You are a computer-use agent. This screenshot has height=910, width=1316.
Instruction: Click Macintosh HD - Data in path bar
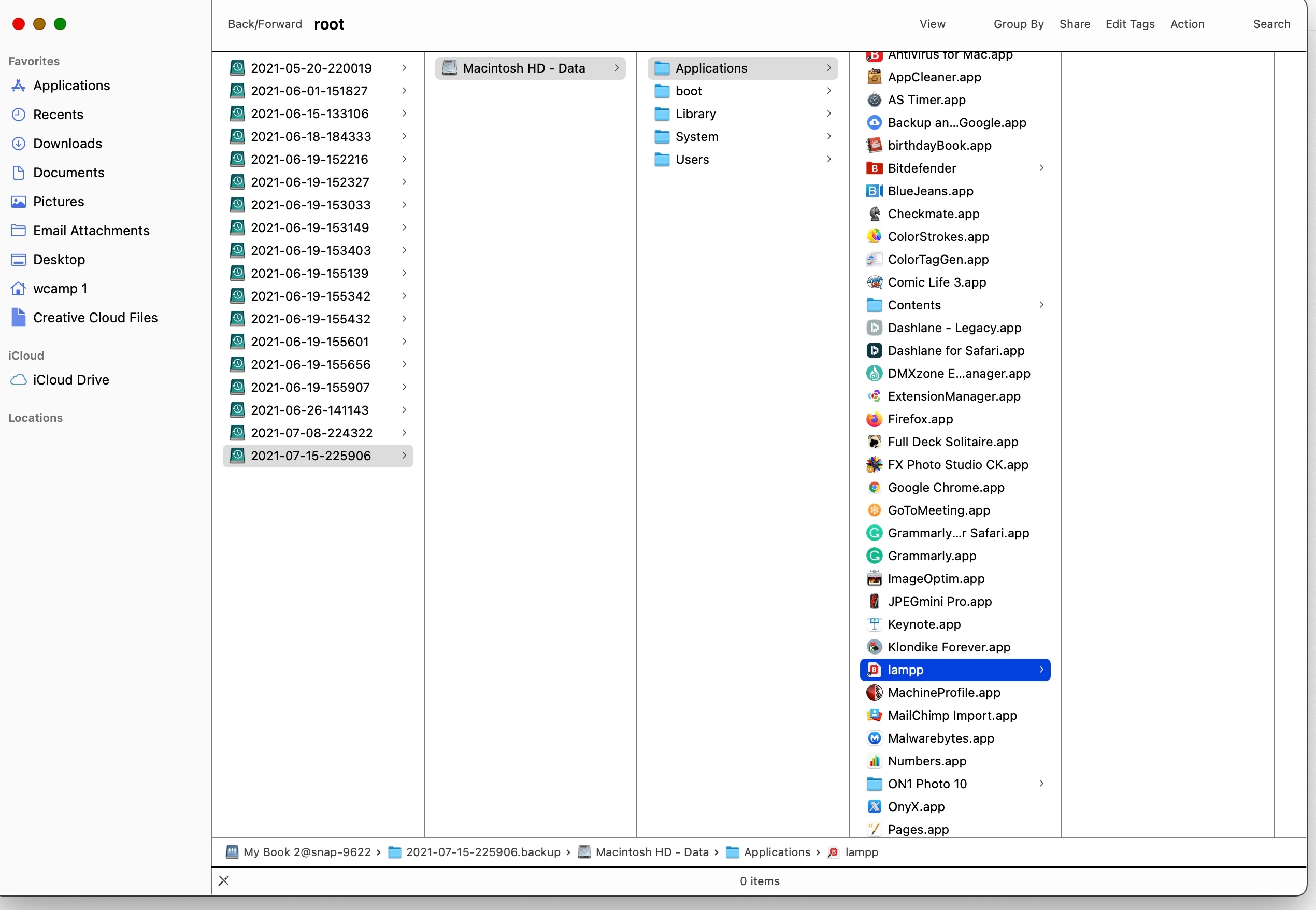(x=651, y=852)
